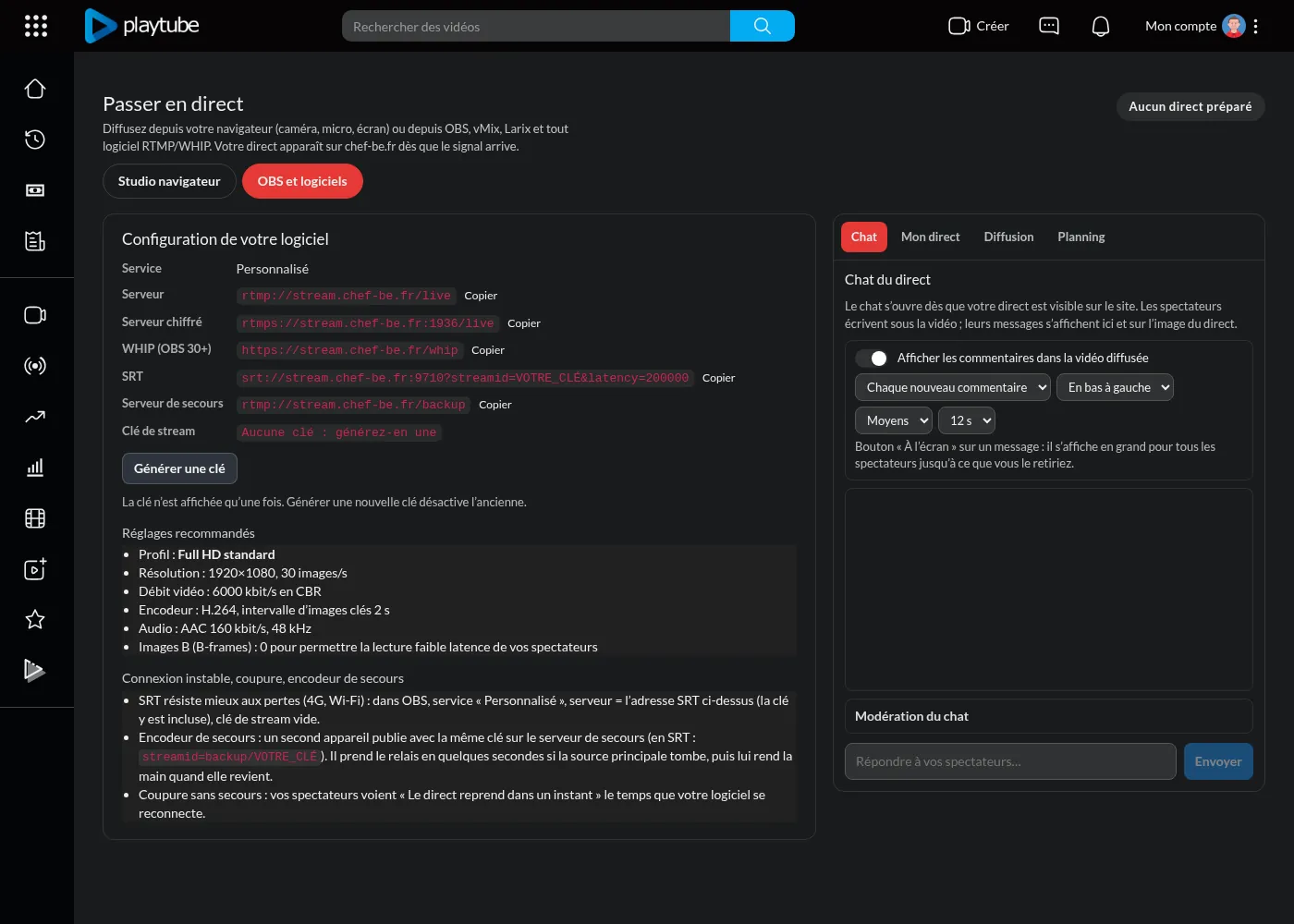Switch to the Mon direct tab
The image size is (1294, 924).
point(931,237)
